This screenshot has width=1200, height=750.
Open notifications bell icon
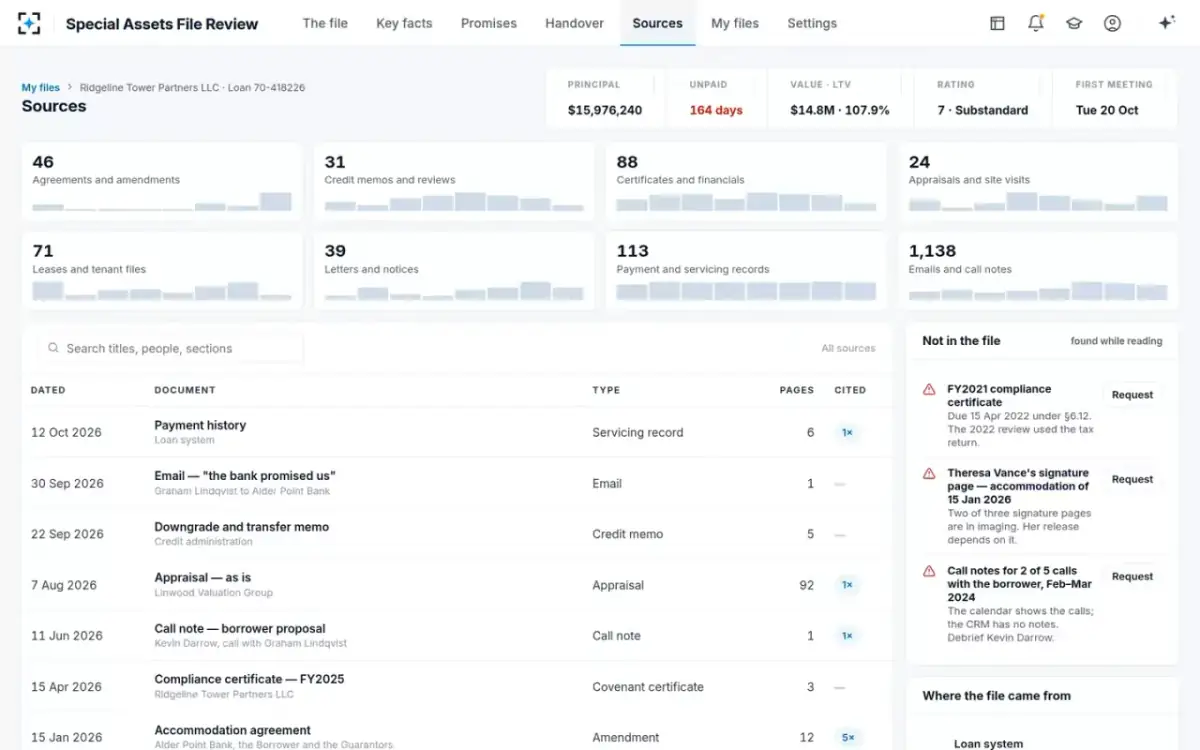pos(1036,23)
